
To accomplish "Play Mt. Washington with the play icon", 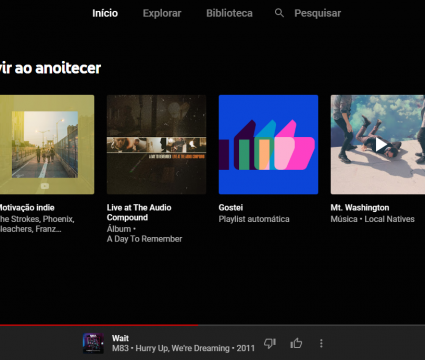I will pos(381,145).
